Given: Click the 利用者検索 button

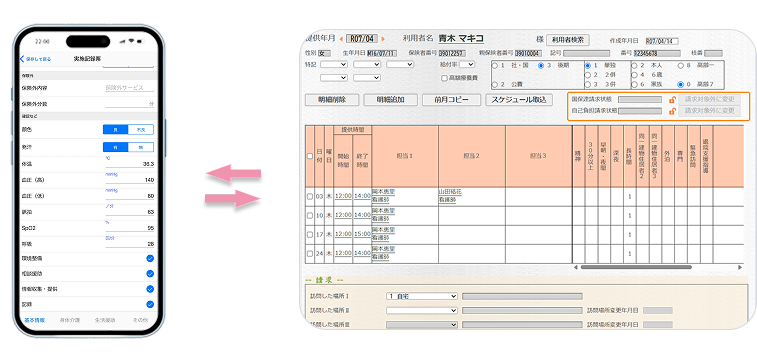Looking at the screenshot, I should (568, 40).
